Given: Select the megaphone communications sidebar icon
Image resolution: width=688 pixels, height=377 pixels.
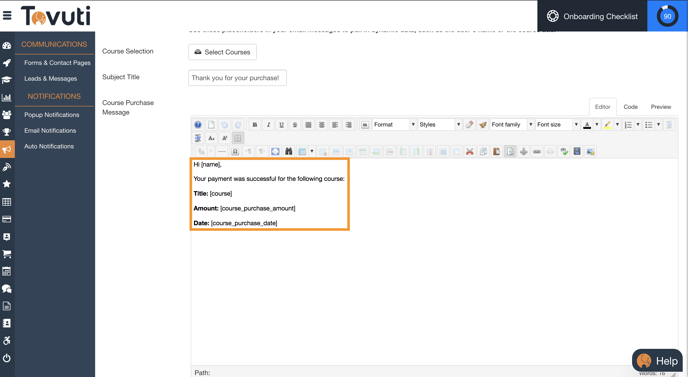Looking at the screenshot, I should coord(7,149).
